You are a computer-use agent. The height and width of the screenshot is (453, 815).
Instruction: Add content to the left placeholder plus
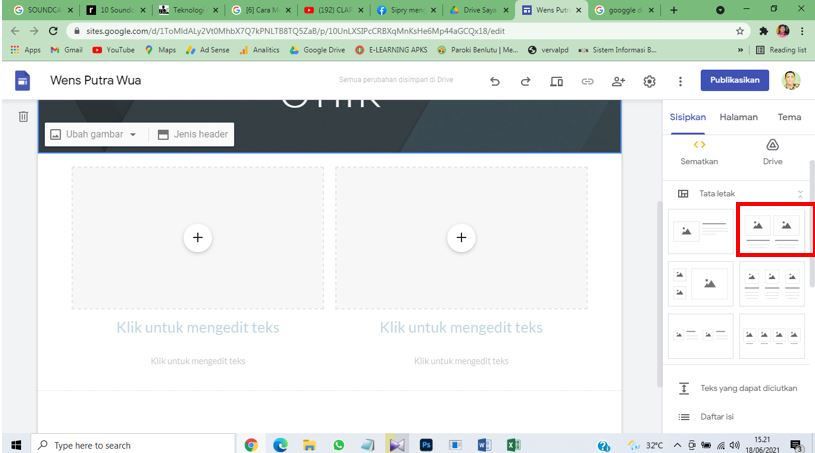[197, 237]
